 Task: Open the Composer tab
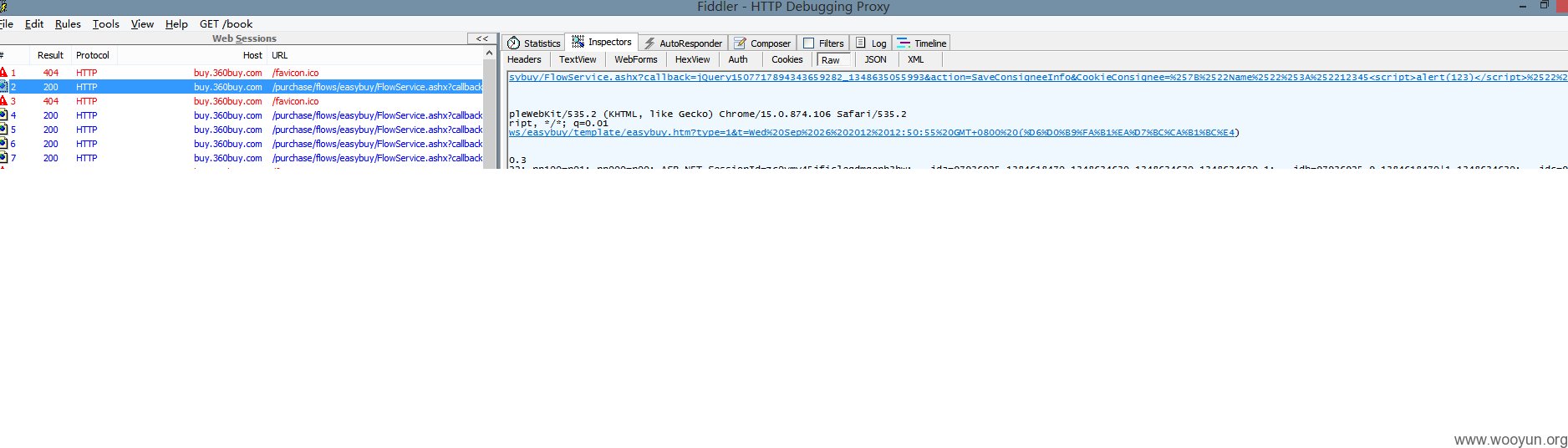point(762,43)
